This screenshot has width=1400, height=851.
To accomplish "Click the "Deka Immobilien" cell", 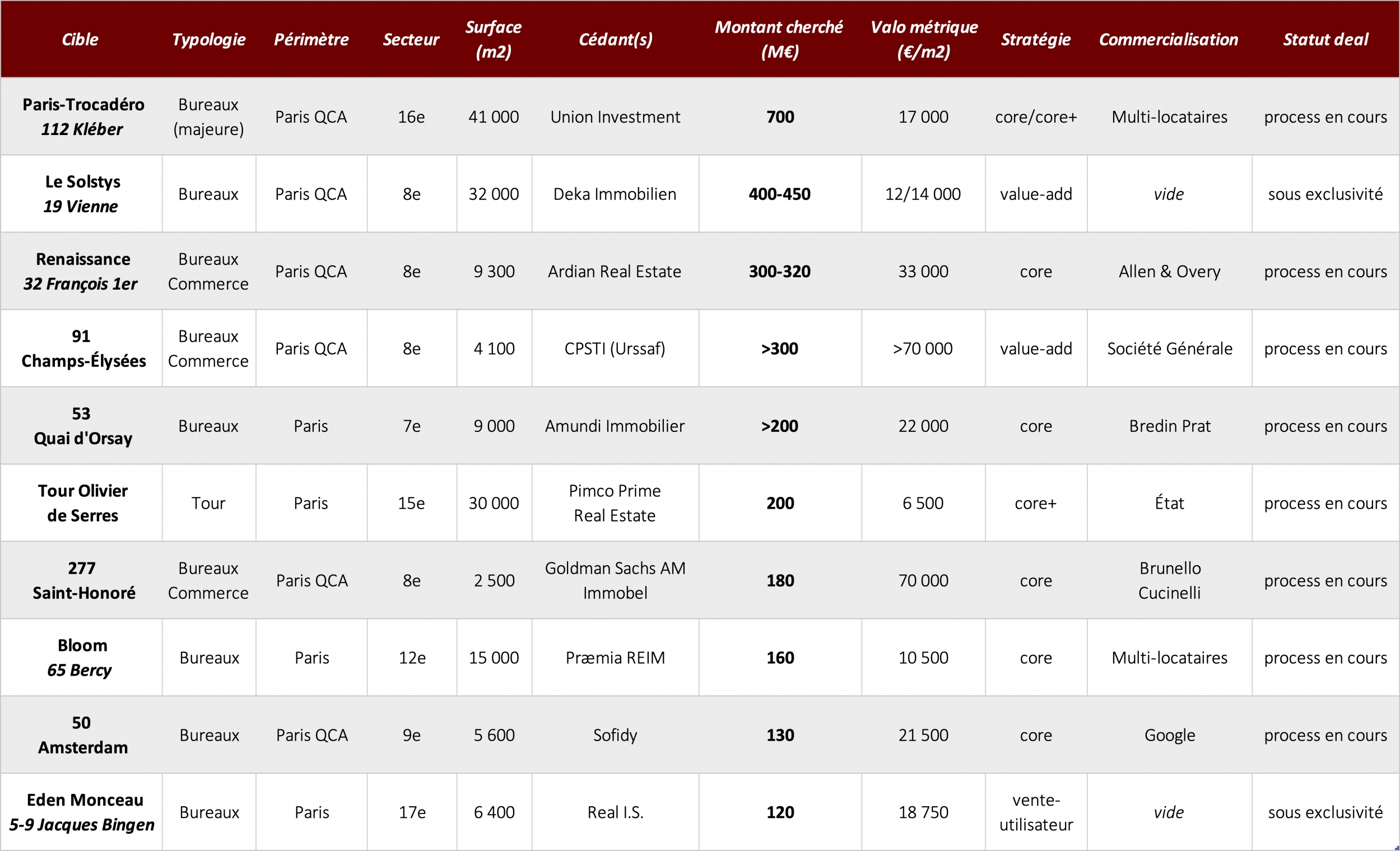I will coord(615,194).
